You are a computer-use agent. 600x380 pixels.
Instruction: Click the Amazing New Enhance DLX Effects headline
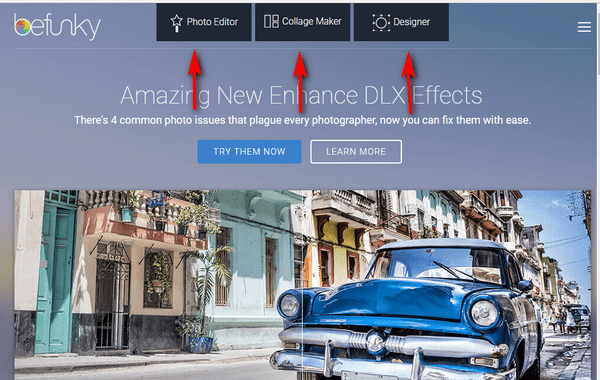(301, 95)
